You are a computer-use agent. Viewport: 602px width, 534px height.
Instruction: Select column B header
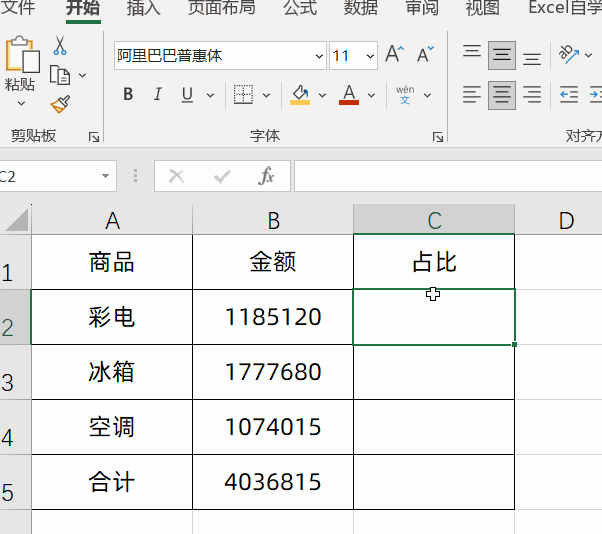click(x=273, y=220)
